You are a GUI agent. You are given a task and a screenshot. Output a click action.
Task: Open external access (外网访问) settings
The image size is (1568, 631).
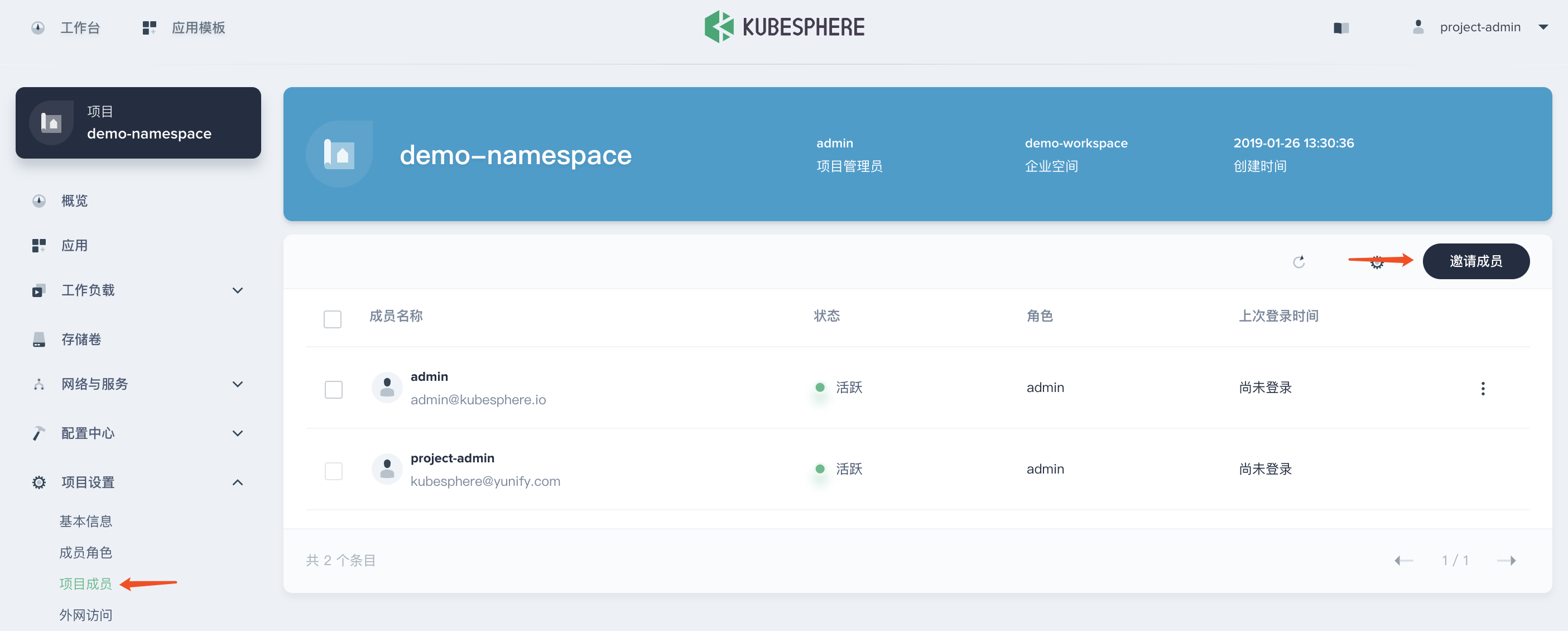point(86,615)
